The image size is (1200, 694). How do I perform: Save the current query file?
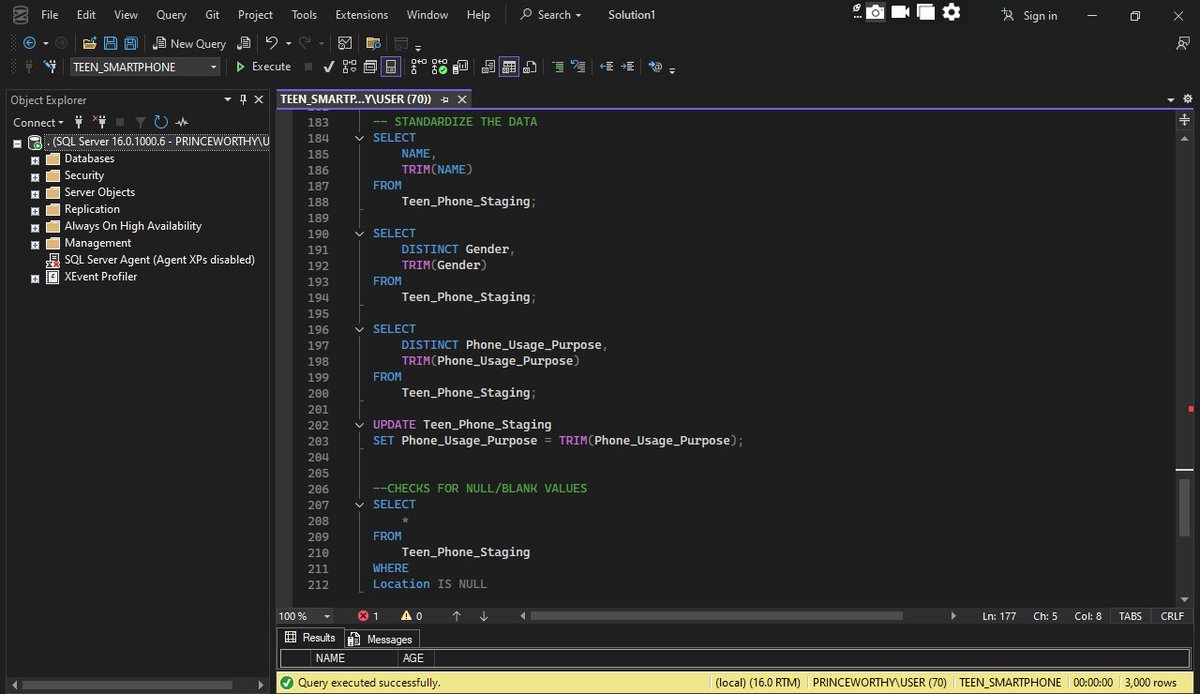pos(110,43)
